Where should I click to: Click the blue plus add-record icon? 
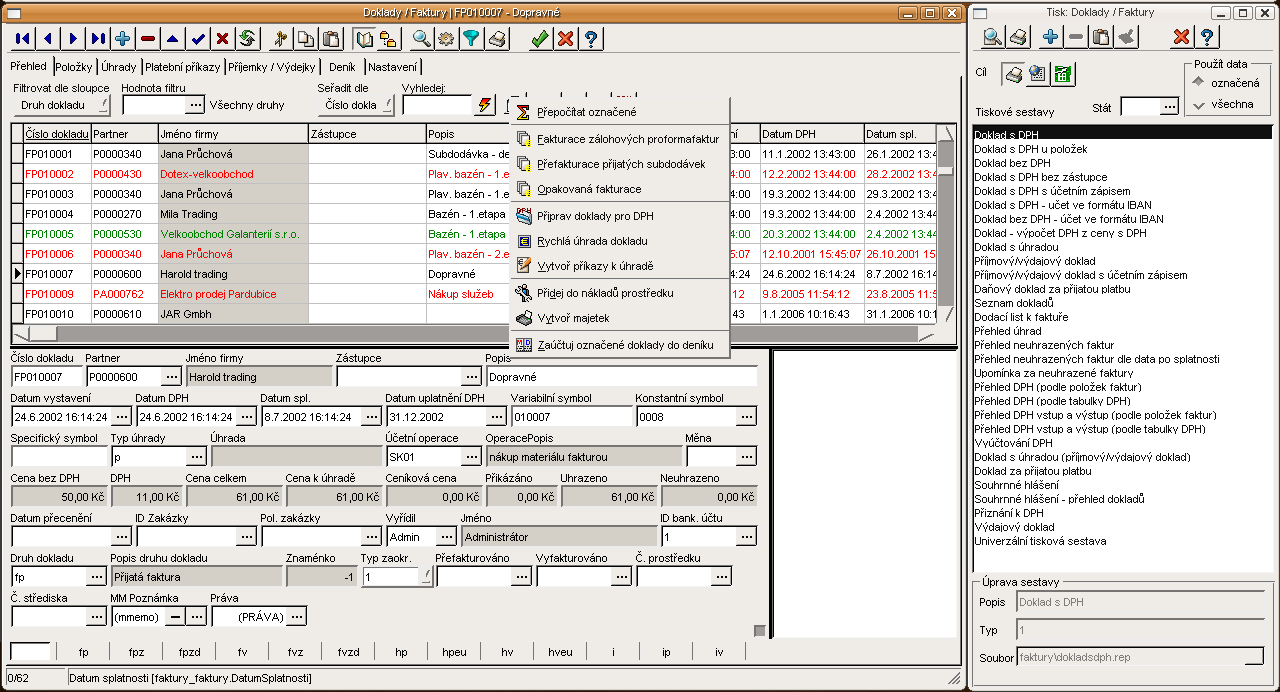point(123,39)
